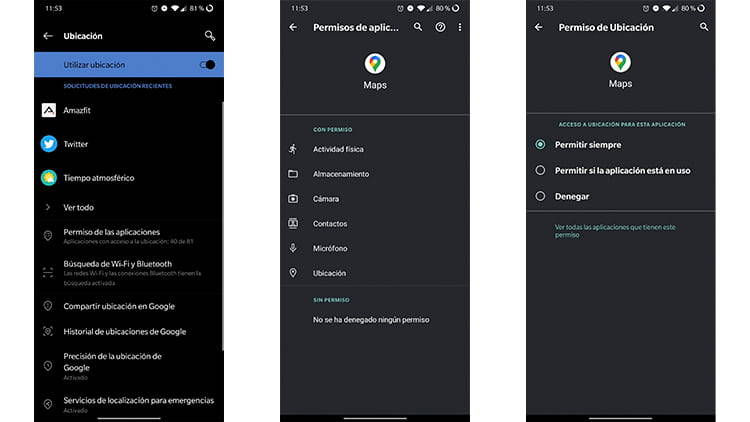Select the Permitir siempre radio button

(x=540, y=145)
